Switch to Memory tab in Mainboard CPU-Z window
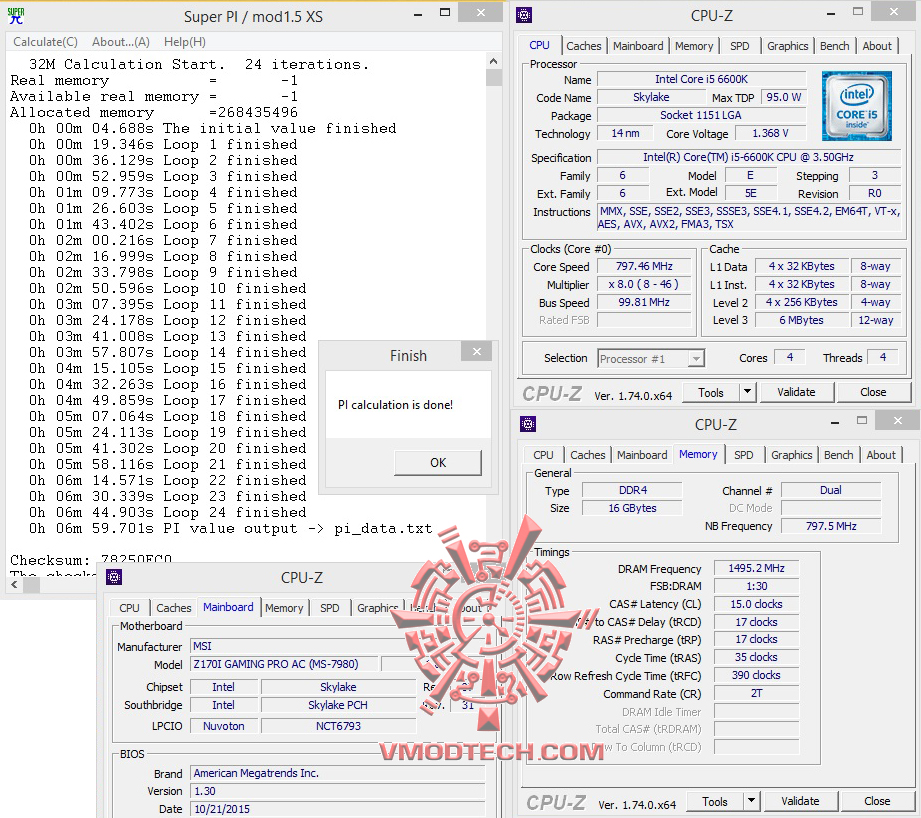This screenshot has width=921, height=818. (284, 608)
